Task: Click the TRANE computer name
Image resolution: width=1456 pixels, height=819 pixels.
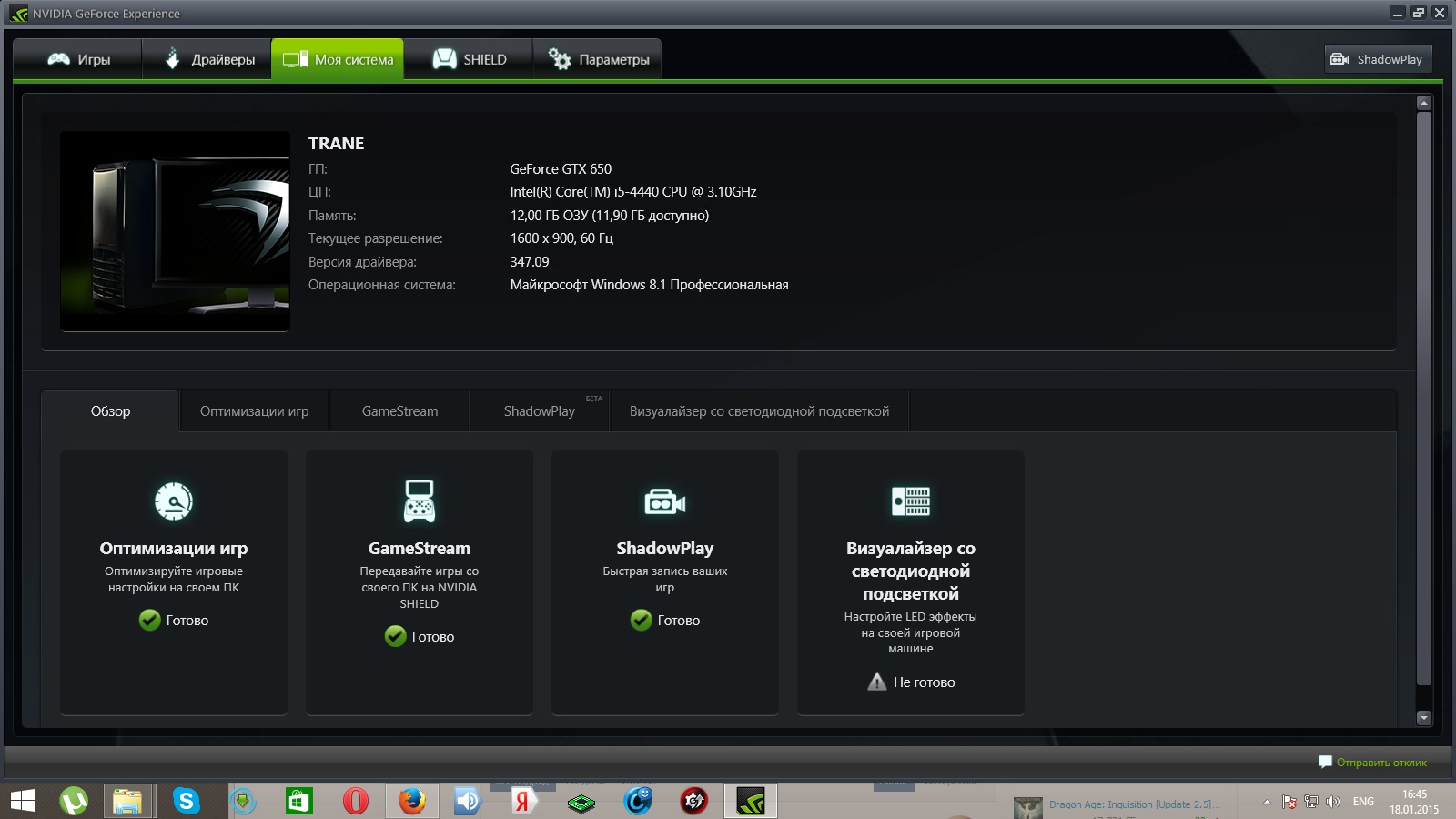Action: point(336,144)
